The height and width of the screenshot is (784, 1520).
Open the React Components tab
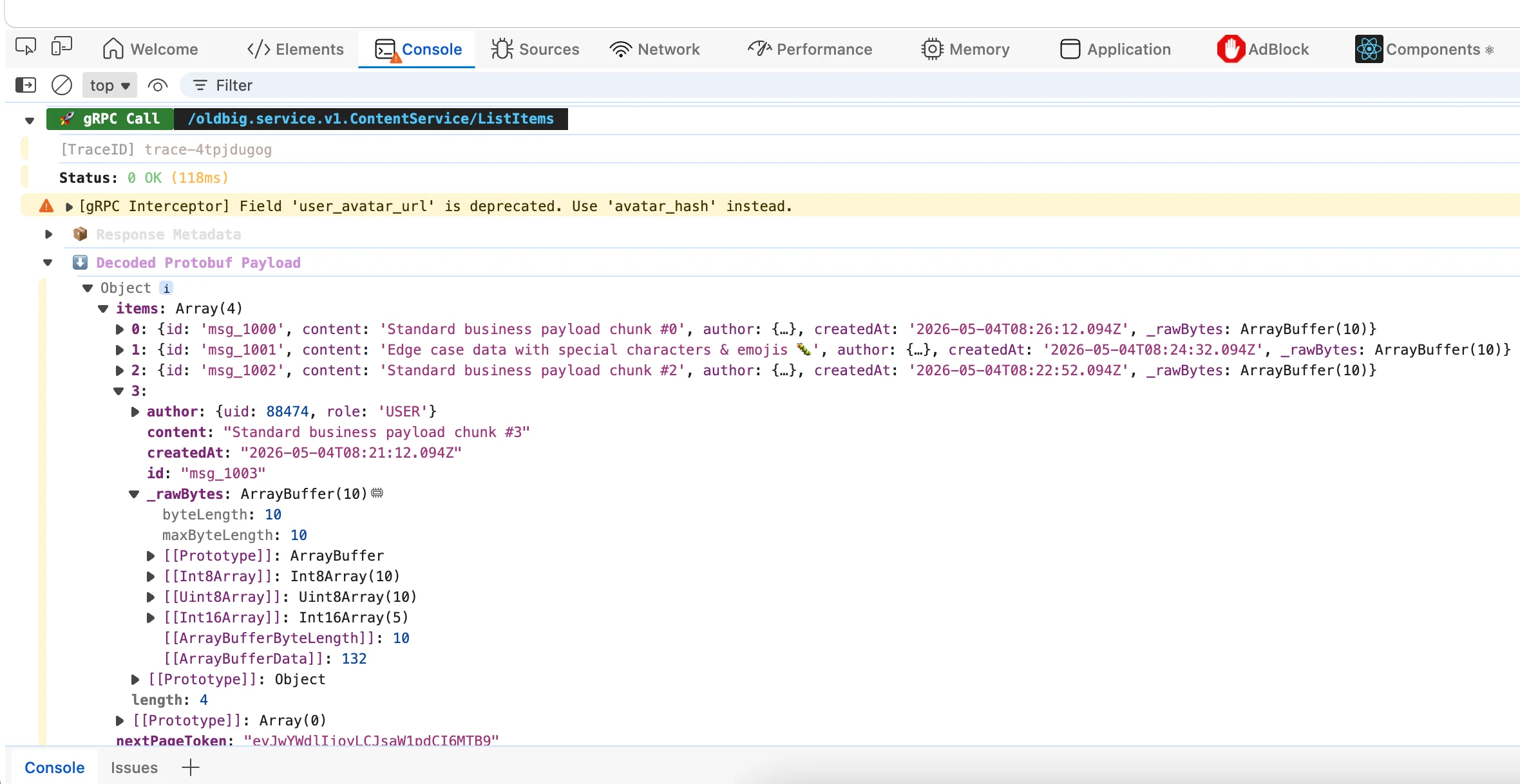pos(1425,49)
